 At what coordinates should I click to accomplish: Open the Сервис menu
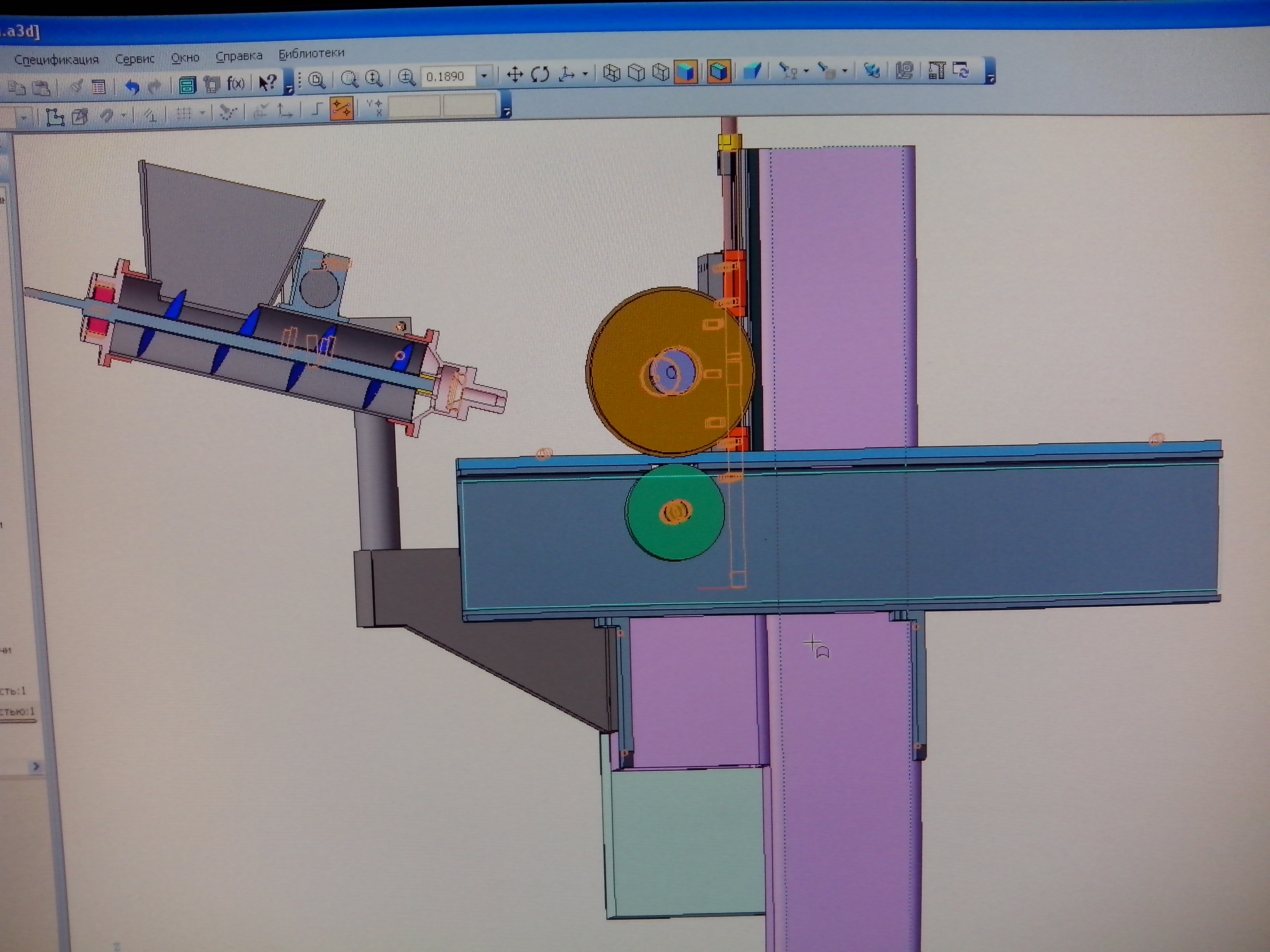135,59
